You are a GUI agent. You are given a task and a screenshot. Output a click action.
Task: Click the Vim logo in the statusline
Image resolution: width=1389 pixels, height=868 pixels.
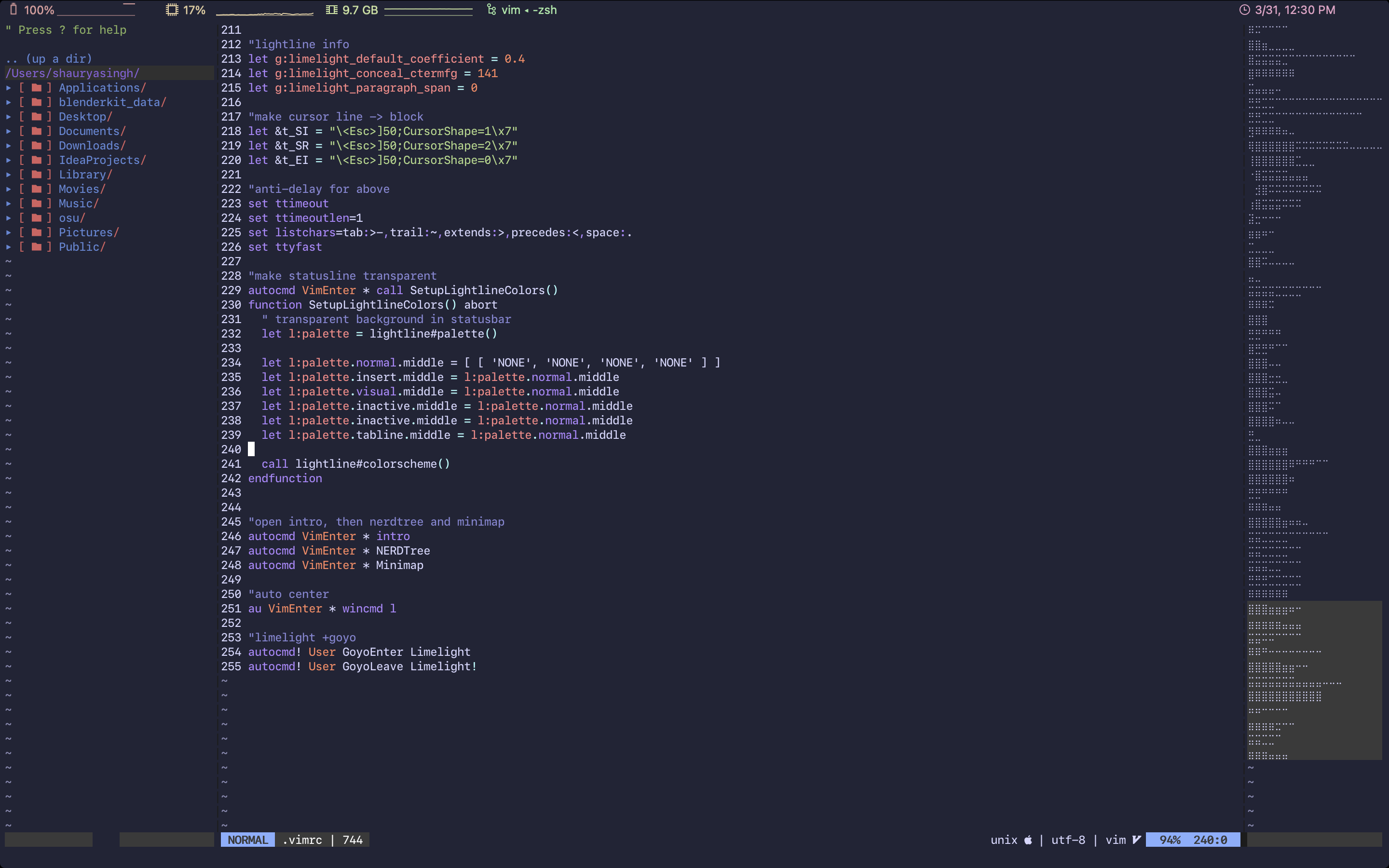click(1137, 839)
